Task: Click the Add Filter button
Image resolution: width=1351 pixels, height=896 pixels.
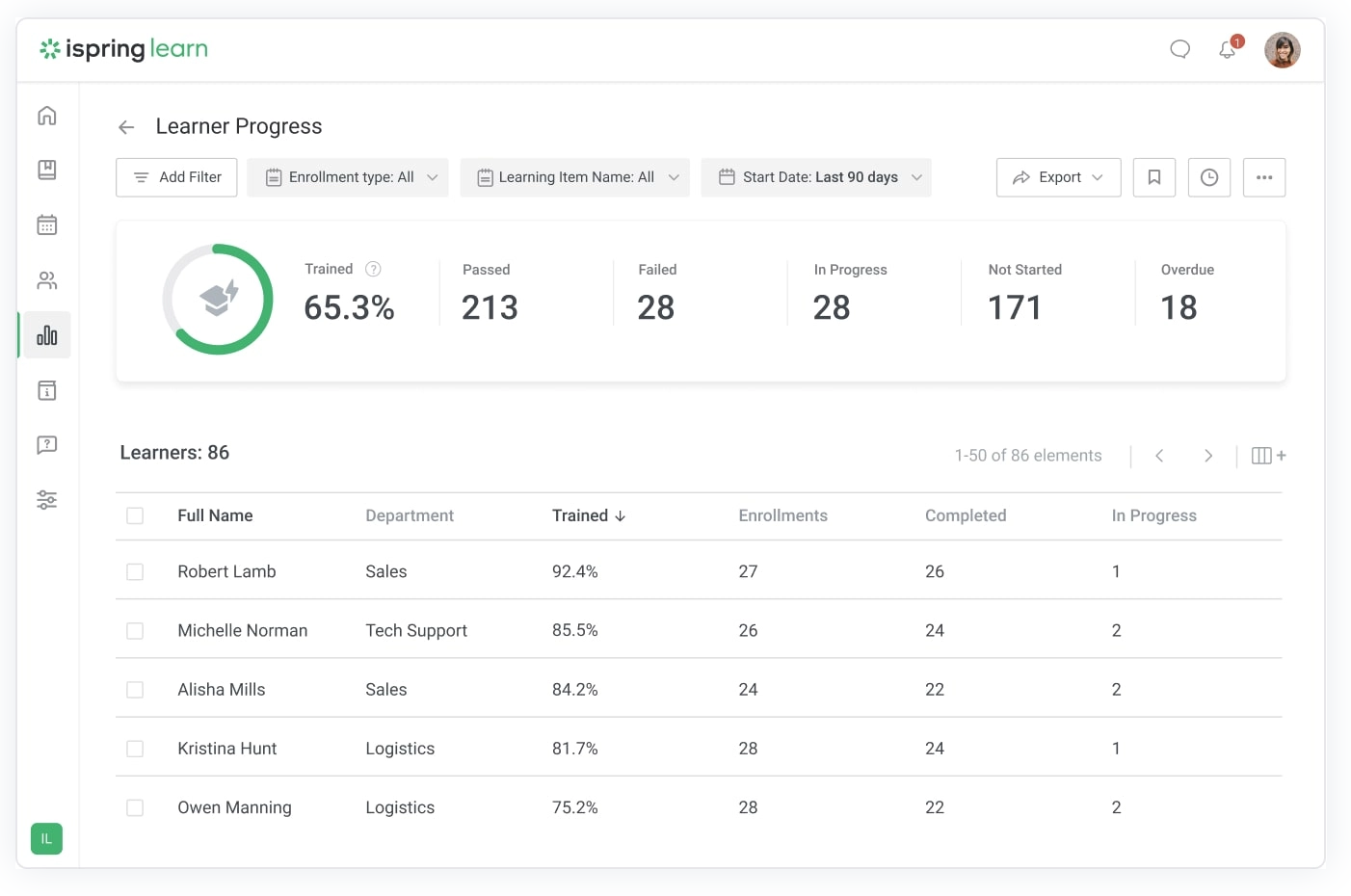Action: [x=176, y=177]
